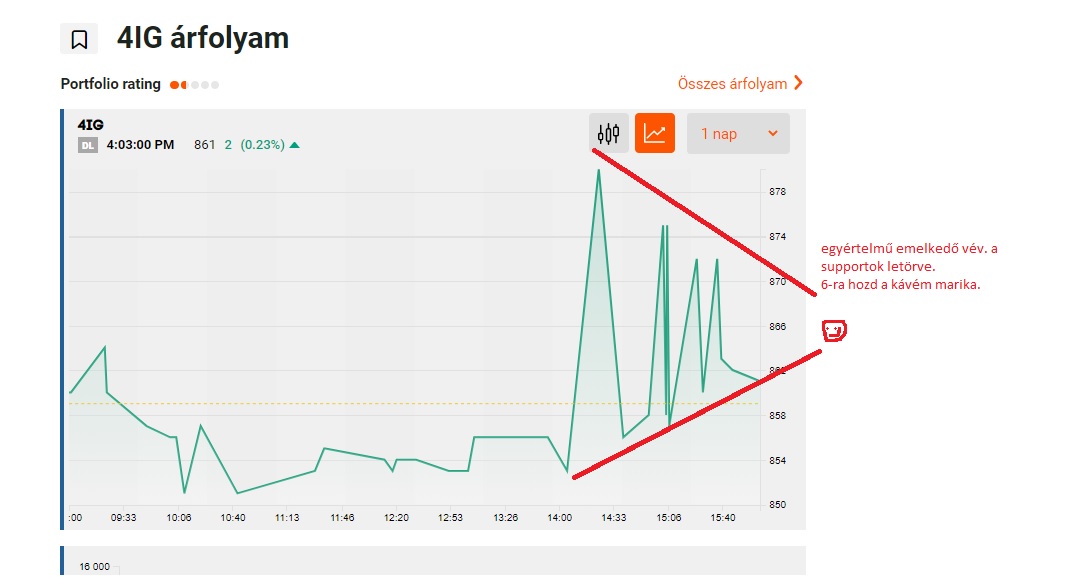Click the bookmark icon beside 4IG árfolyam

[x=79, y=39]
